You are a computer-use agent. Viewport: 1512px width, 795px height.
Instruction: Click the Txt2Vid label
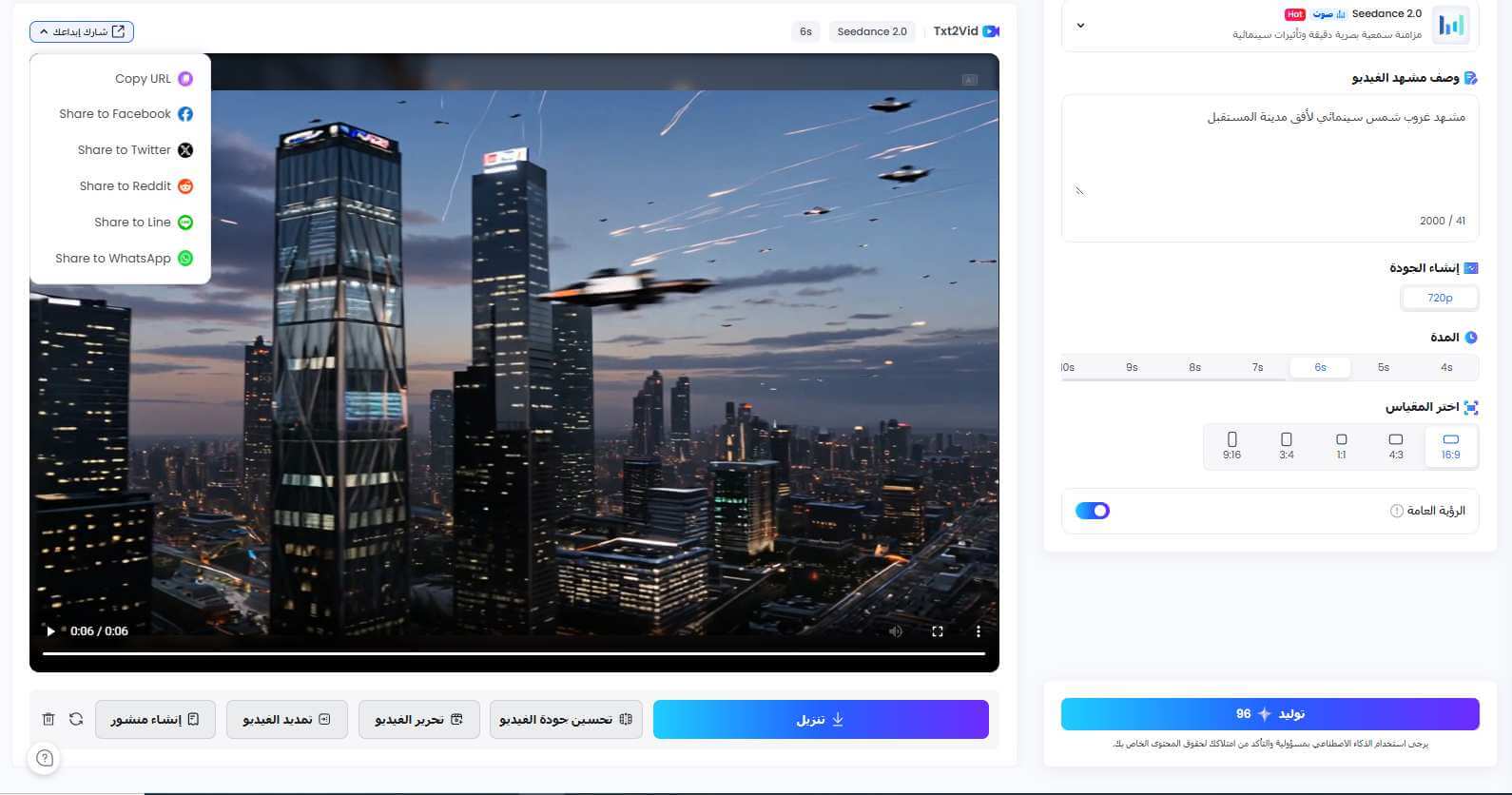point(956,31)
